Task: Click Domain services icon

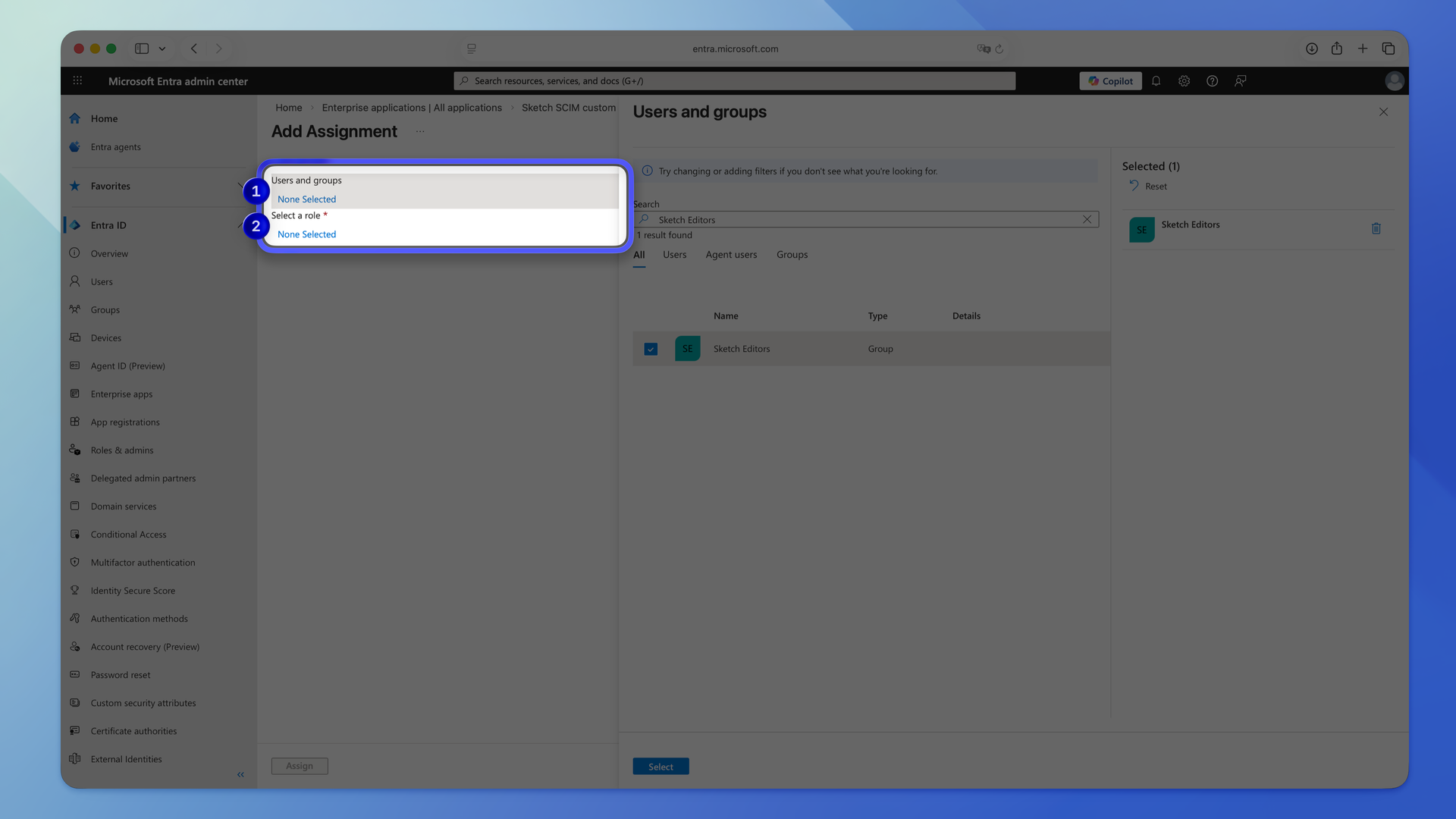Action: click(x=74, y=506)
